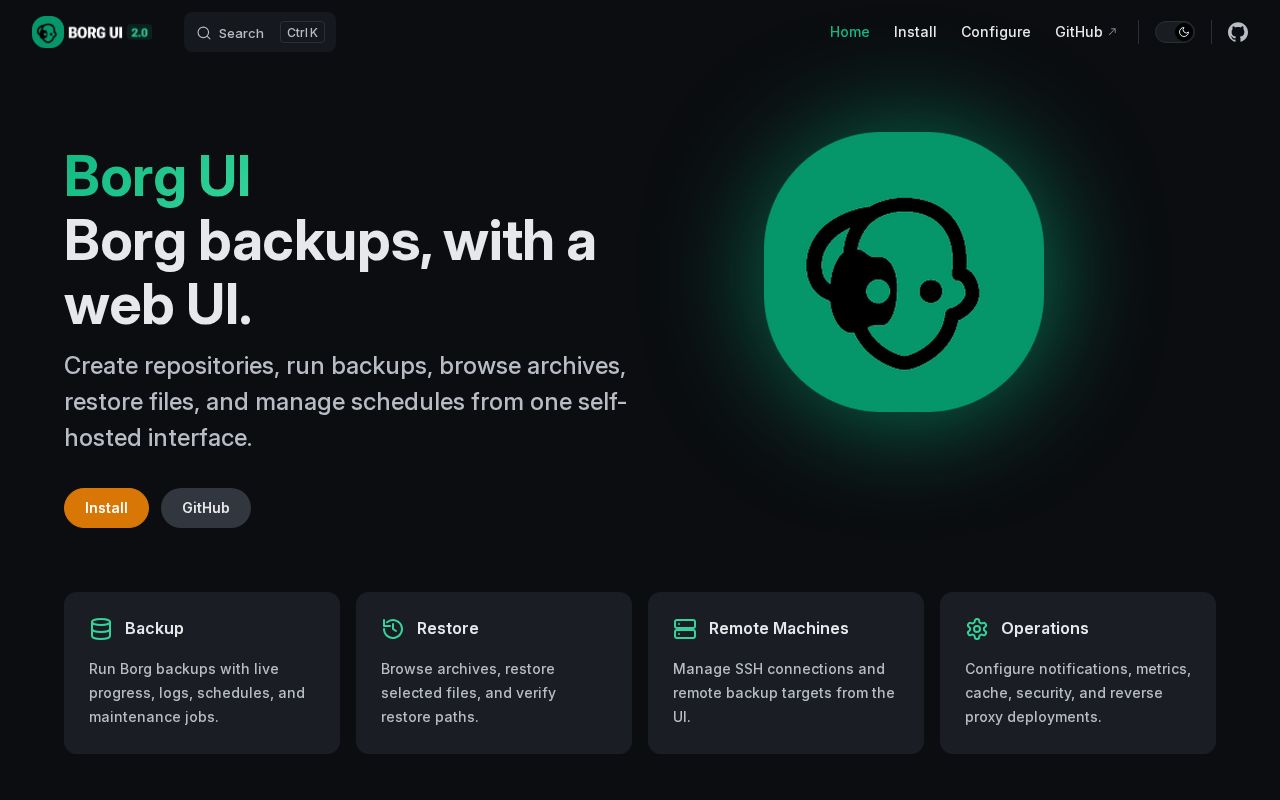Screen dimensions: 1280x800
Task: Click the Remote Machines server icon
Action: [x=685, y=629]
